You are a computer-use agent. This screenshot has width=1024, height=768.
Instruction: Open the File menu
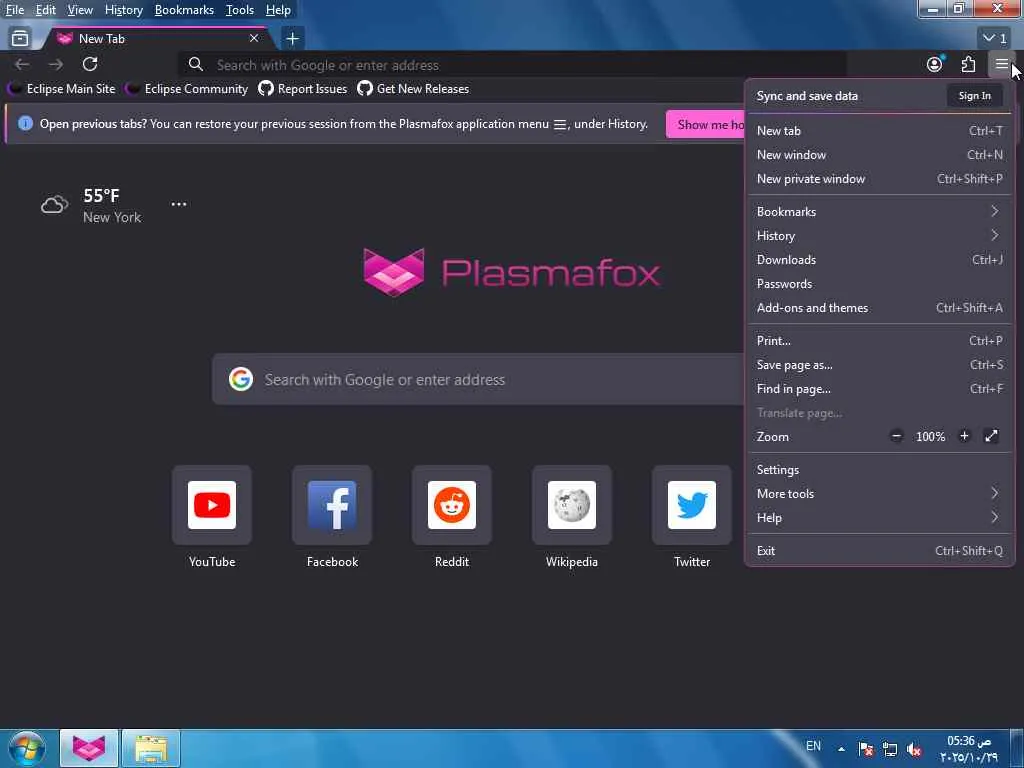point(15,10)
